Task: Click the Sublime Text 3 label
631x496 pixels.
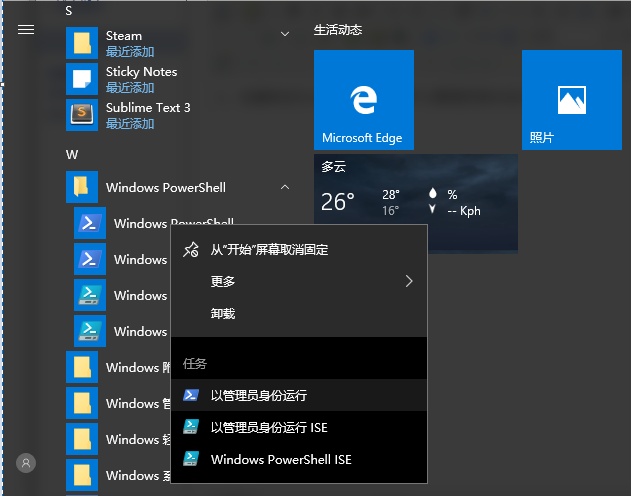Action: point(148,108)
